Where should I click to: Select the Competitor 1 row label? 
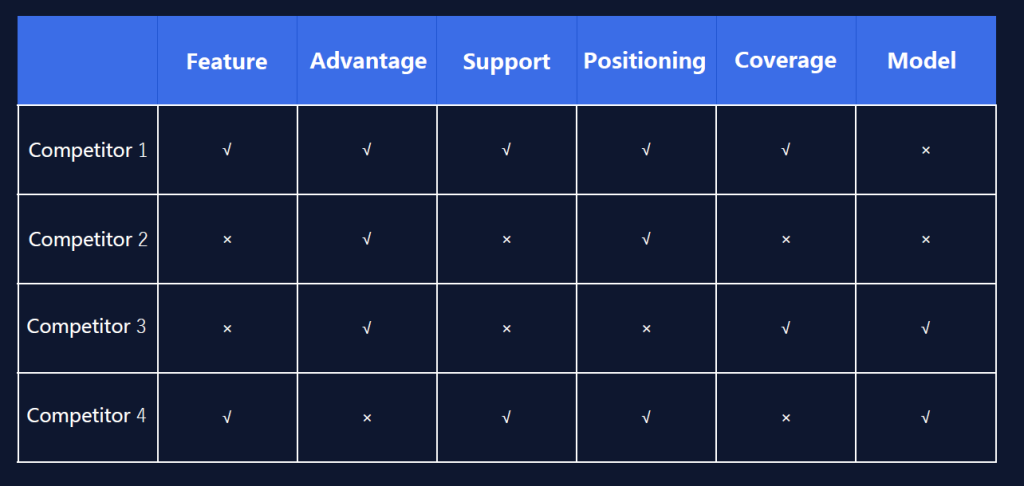point(88,151)
